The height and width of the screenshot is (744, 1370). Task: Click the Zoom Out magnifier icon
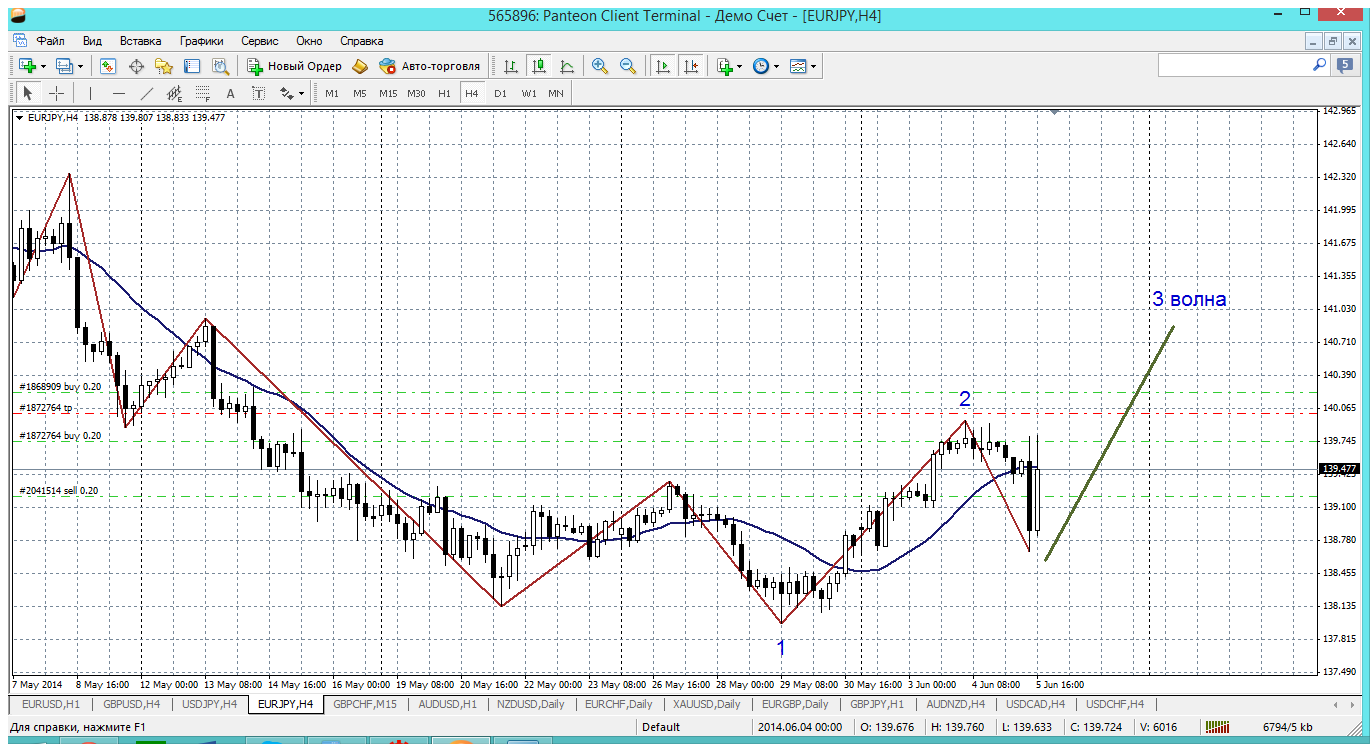click(628, 66)
